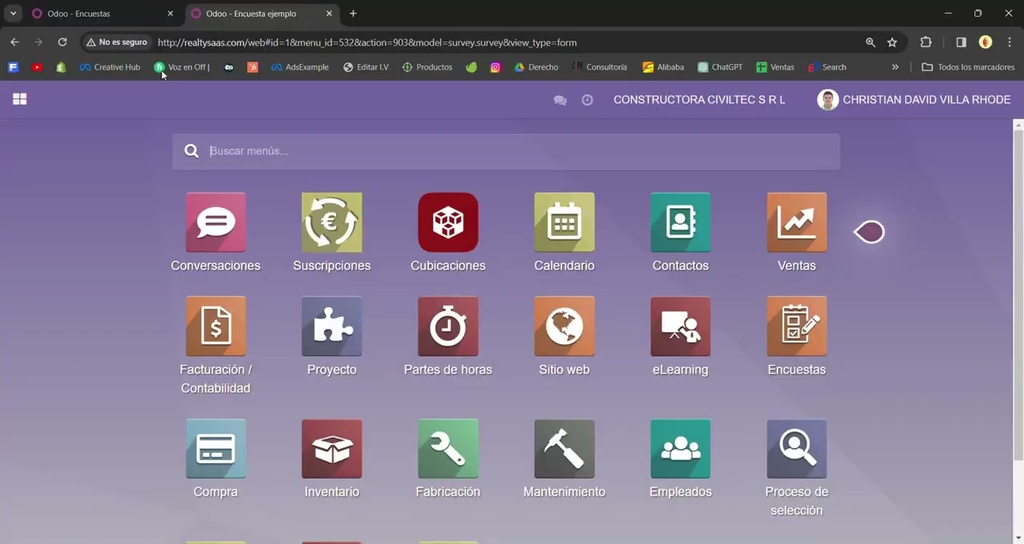This screenshot has height=544, width=1024.
Task: Open the Chrome profile avatar
Action: pos(985,42)
